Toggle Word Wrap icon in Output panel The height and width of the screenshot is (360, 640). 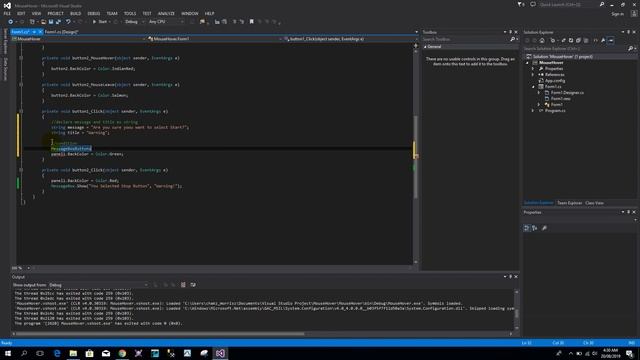[193, 285]
